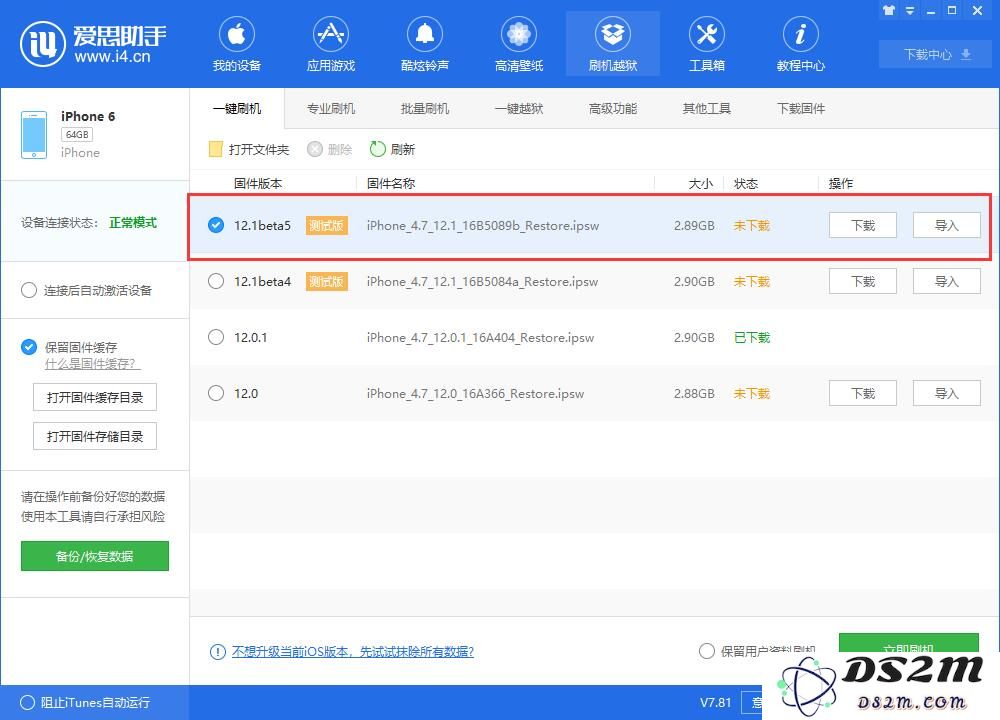Select firmware 12.0.1 radio button

[216, 337]
